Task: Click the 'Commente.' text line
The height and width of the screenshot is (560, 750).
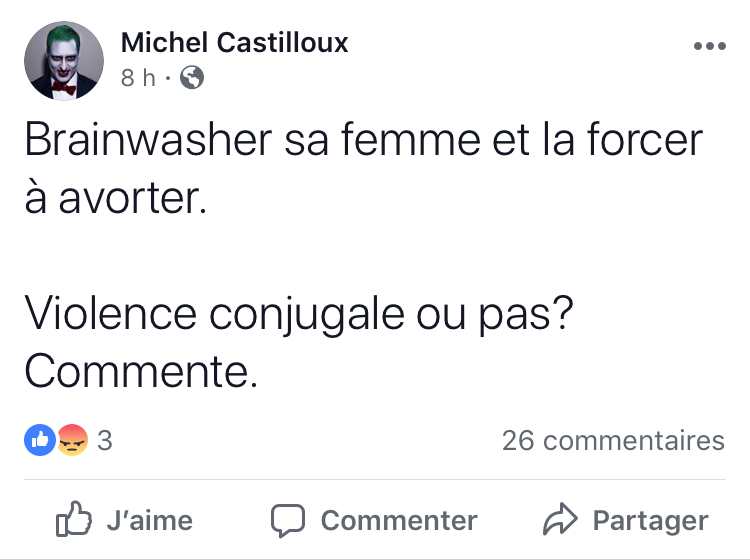Action: (x=141, y=372)
